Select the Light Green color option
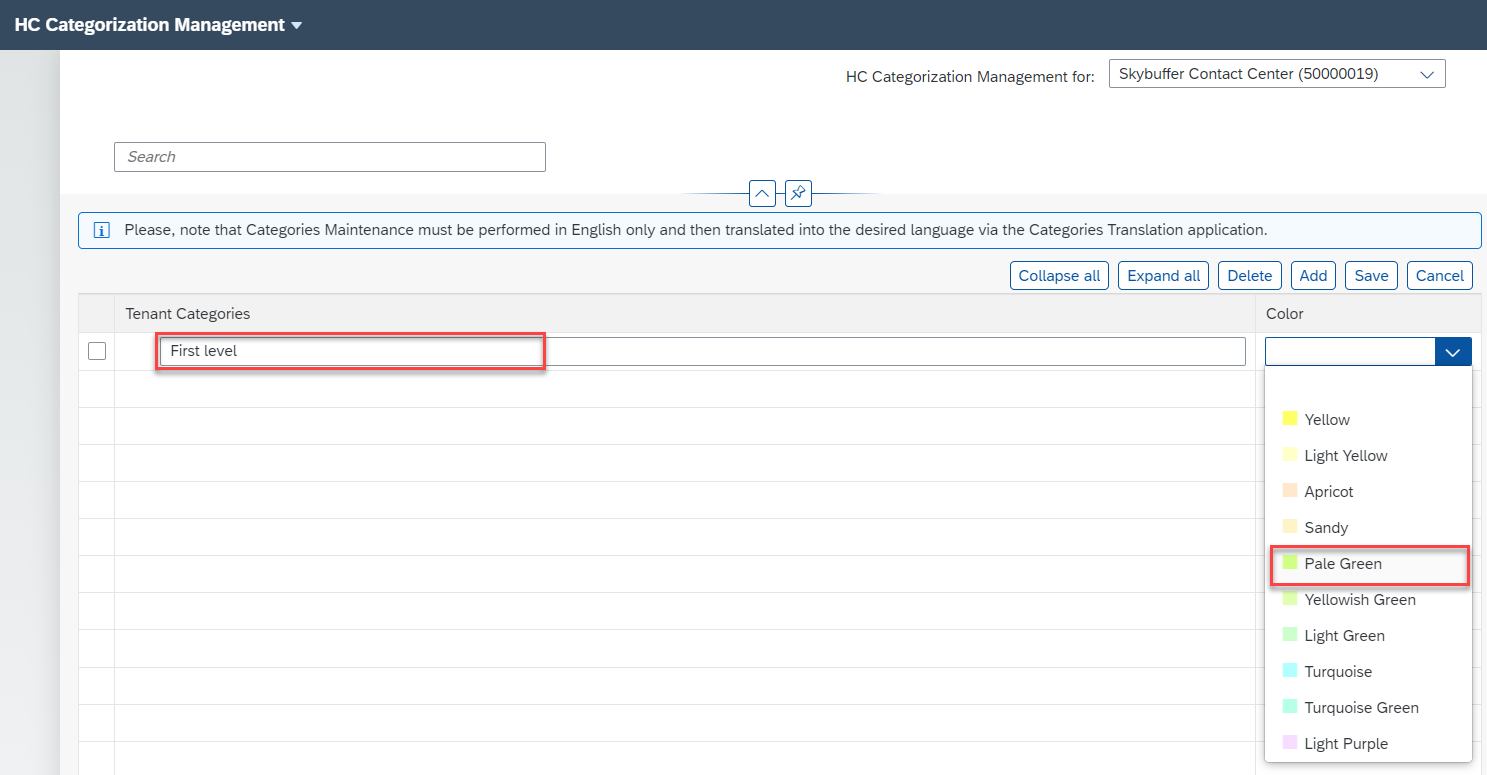The image size is (1487, 775). [1368, 635]
